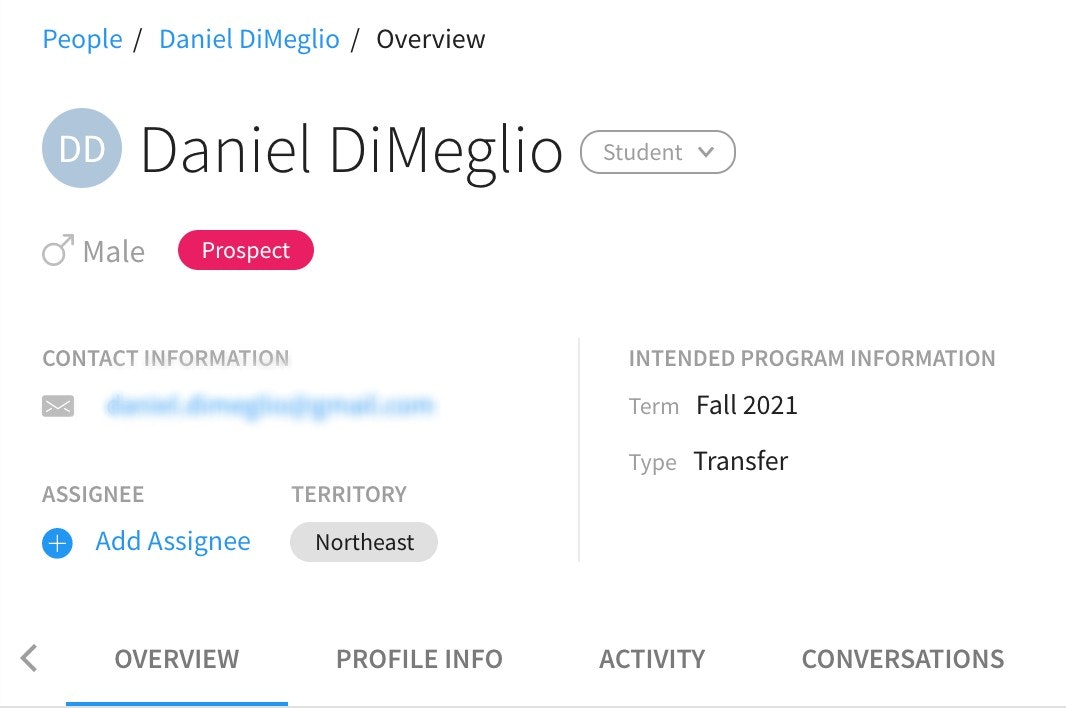Select the Overview tab
This screenshot has height=708, width=1066.
pyautogui.click(x=176, y=658)
